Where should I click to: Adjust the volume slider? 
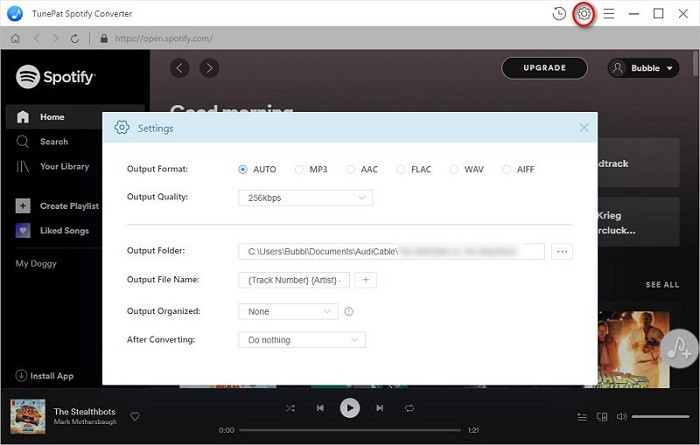point(661,417)
